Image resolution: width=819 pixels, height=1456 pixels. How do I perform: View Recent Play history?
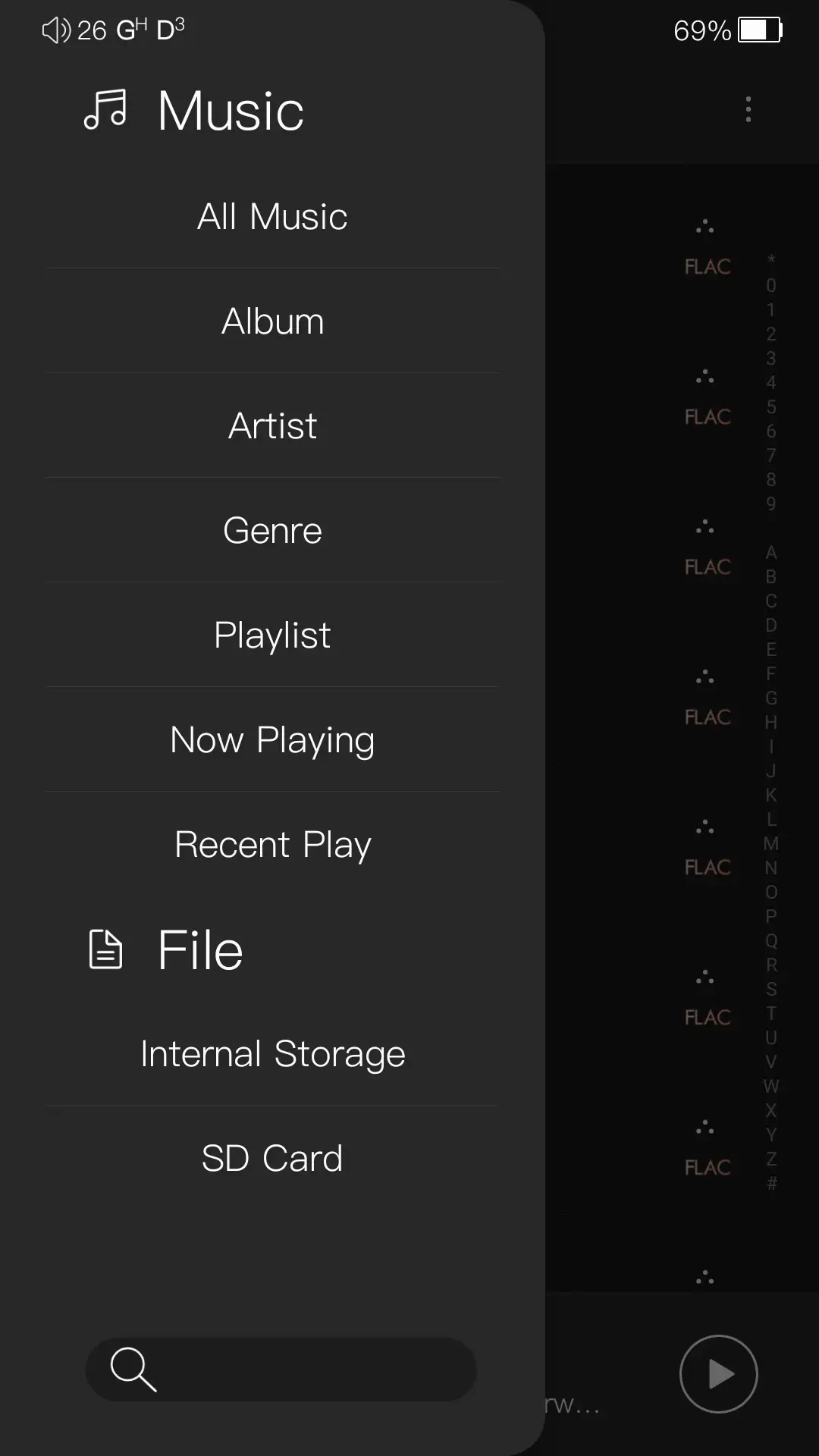(272, 845)
